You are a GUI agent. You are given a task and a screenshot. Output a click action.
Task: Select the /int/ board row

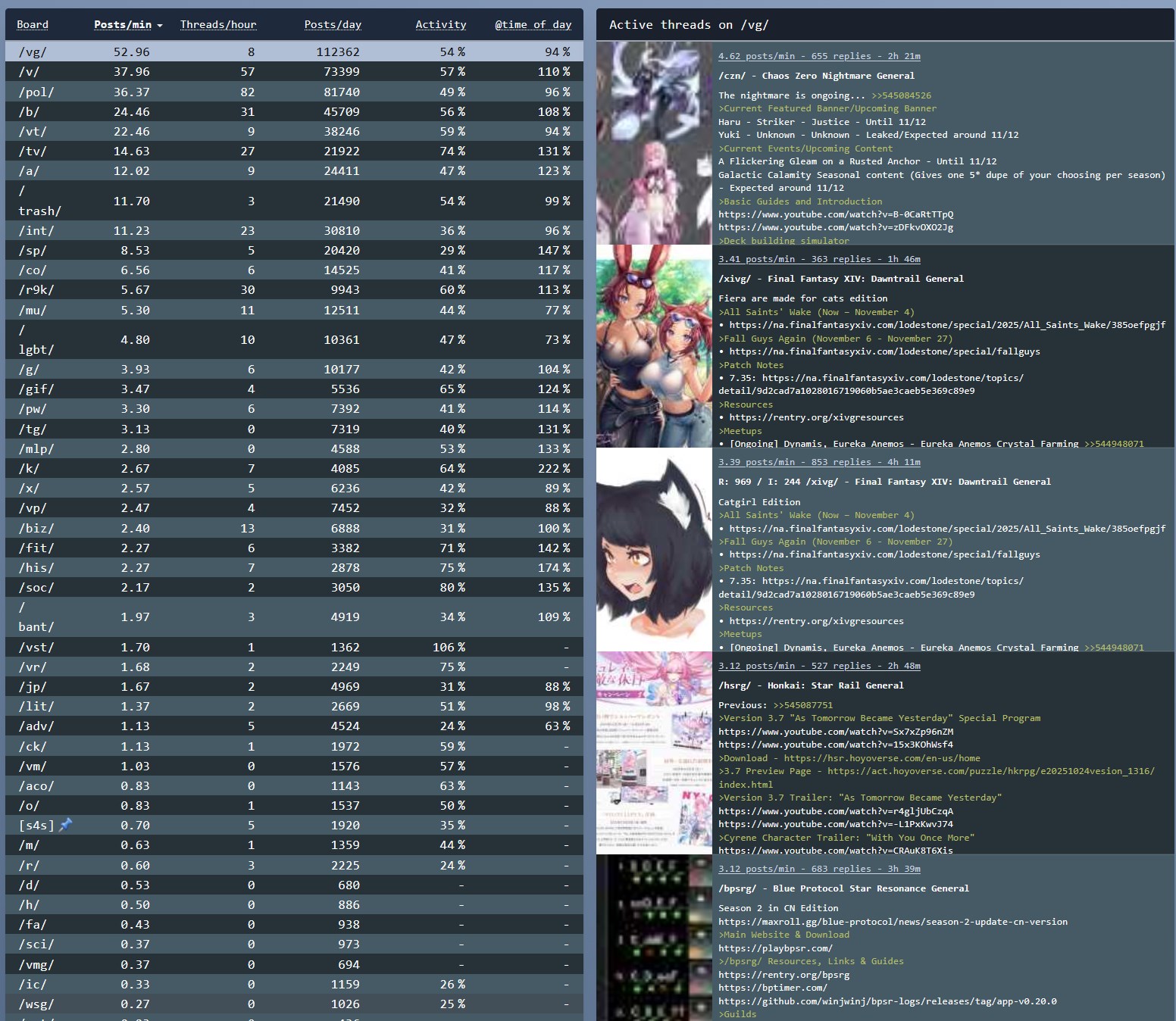pos(294,230)
